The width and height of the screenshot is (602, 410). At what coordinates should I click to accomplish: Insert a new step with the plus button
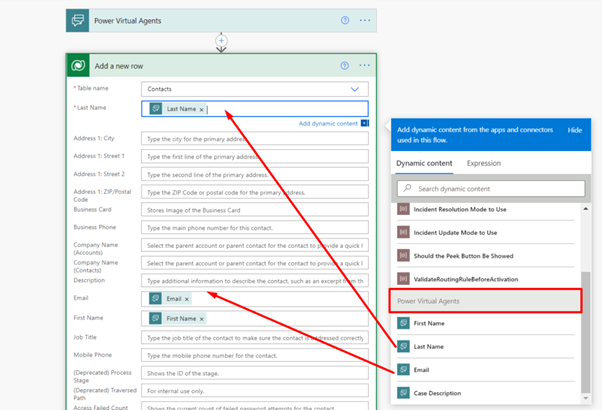pyautogui.click(x=221, y=40)
